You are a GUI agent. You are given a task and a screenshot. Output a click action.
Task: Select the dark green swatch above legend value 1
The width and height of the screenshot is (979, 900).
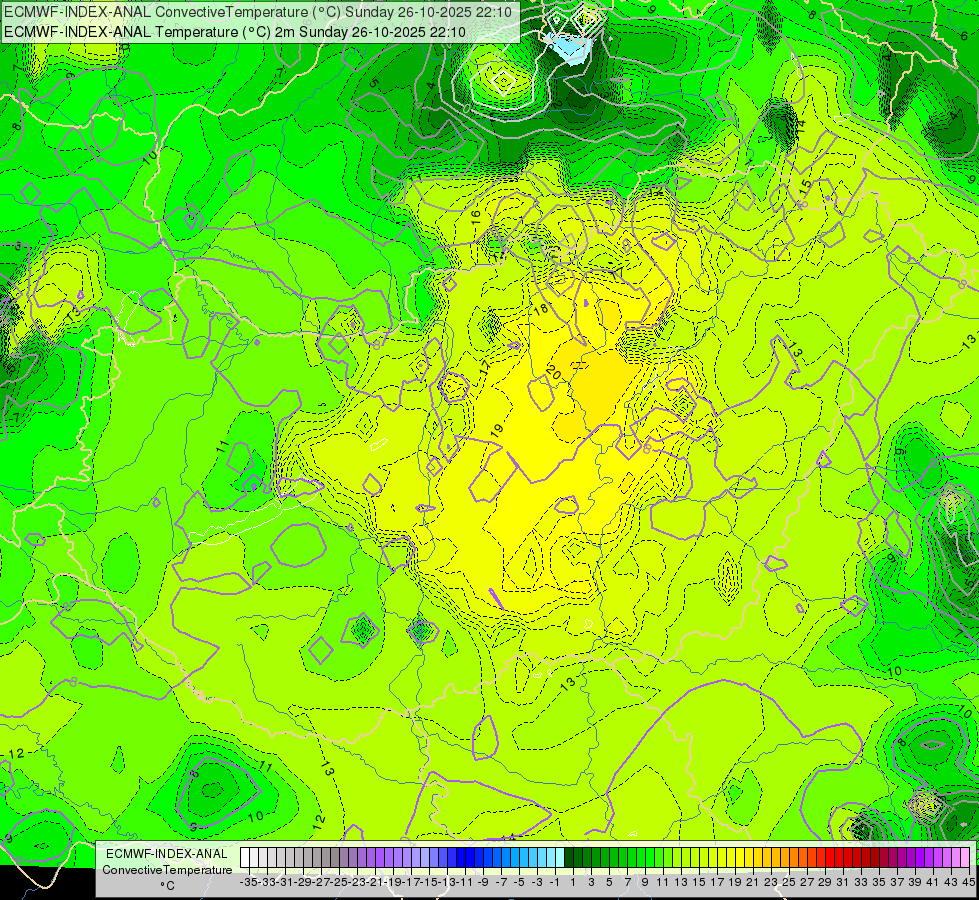point(569,857)
